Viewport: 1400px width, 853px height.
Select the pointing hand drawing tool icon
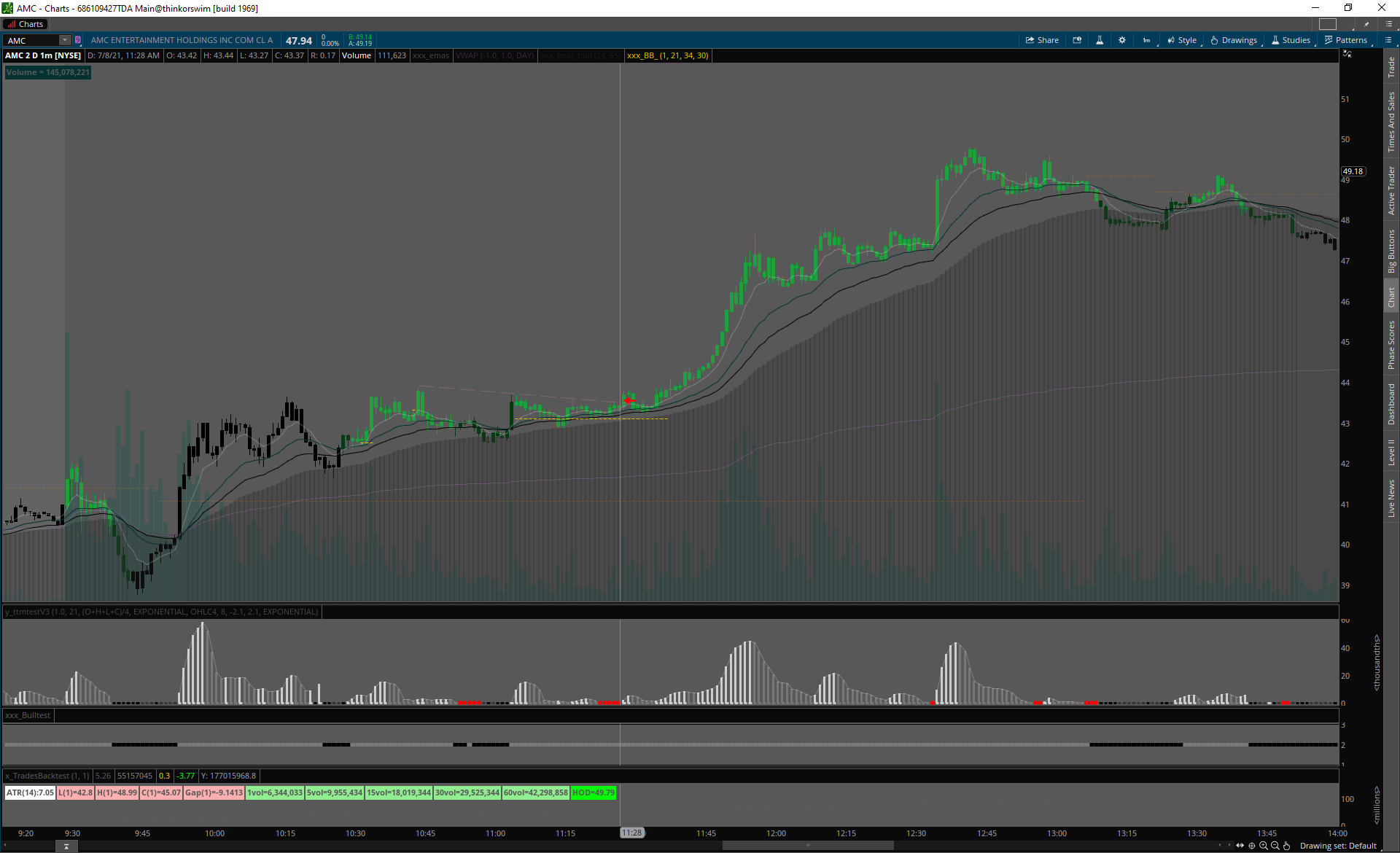coord(1287,846)
